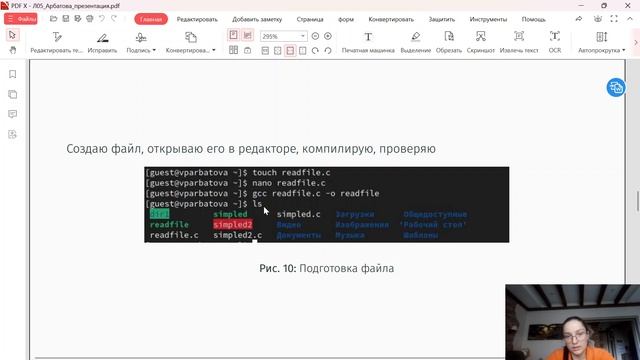Open the Инструменты tab
The height and width of the screenshot is (360, 640).
point(488,19)
